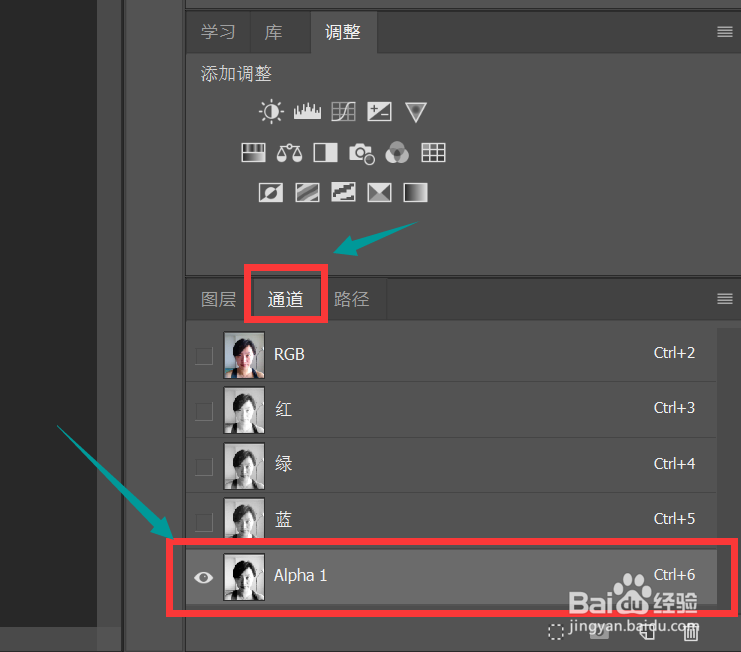Select the 红 channel thumbnail

click(244, 410)
